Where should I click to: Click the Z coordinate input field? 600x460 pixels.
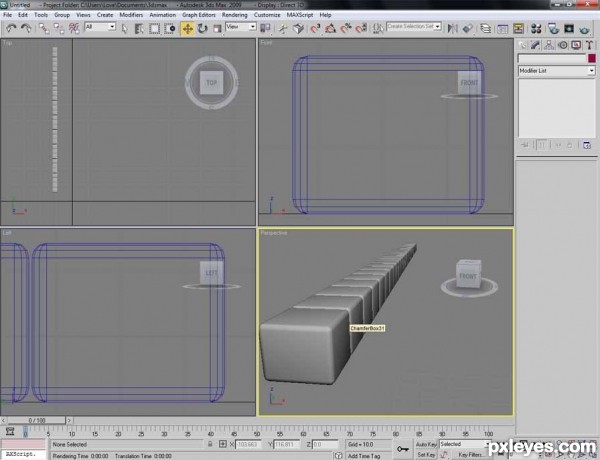tap(326, 444)
